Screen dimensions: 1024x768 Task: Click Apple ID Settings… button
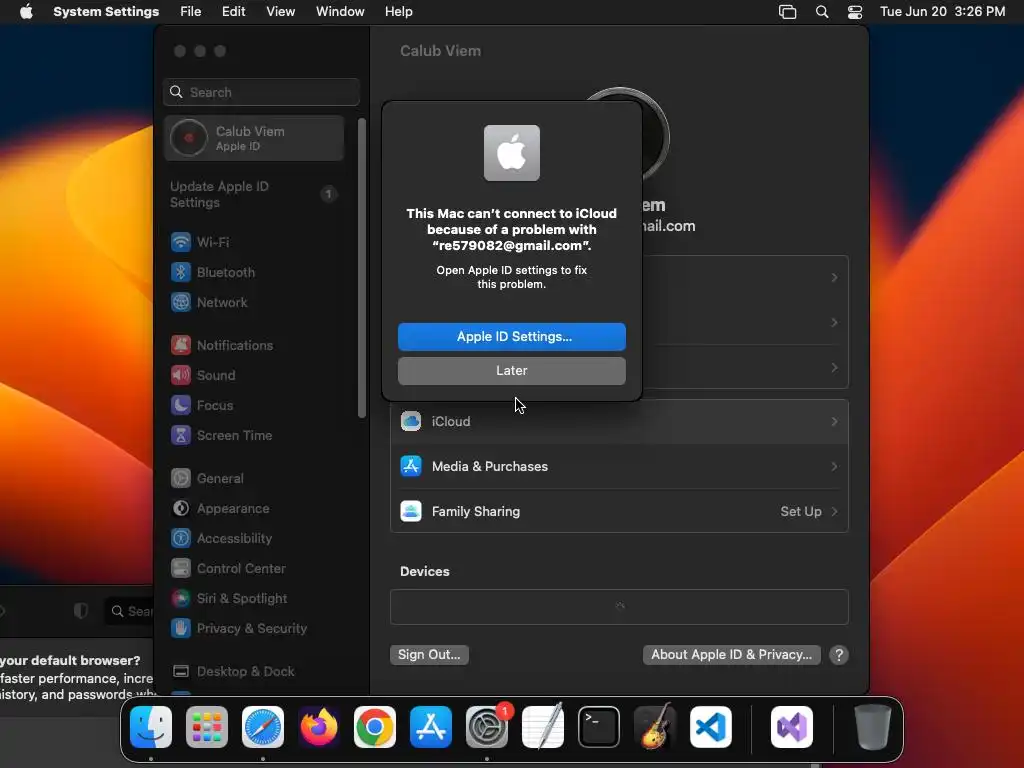[x=512, y=336]
